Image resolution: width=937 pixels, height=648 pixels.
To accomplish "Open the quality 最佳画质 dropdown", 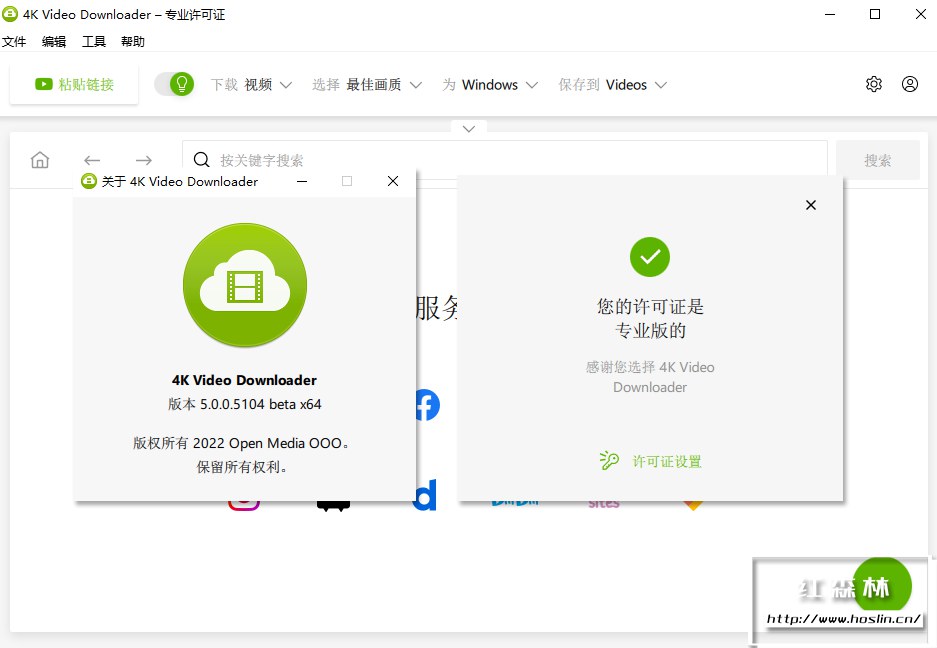I will coord(367,85).
